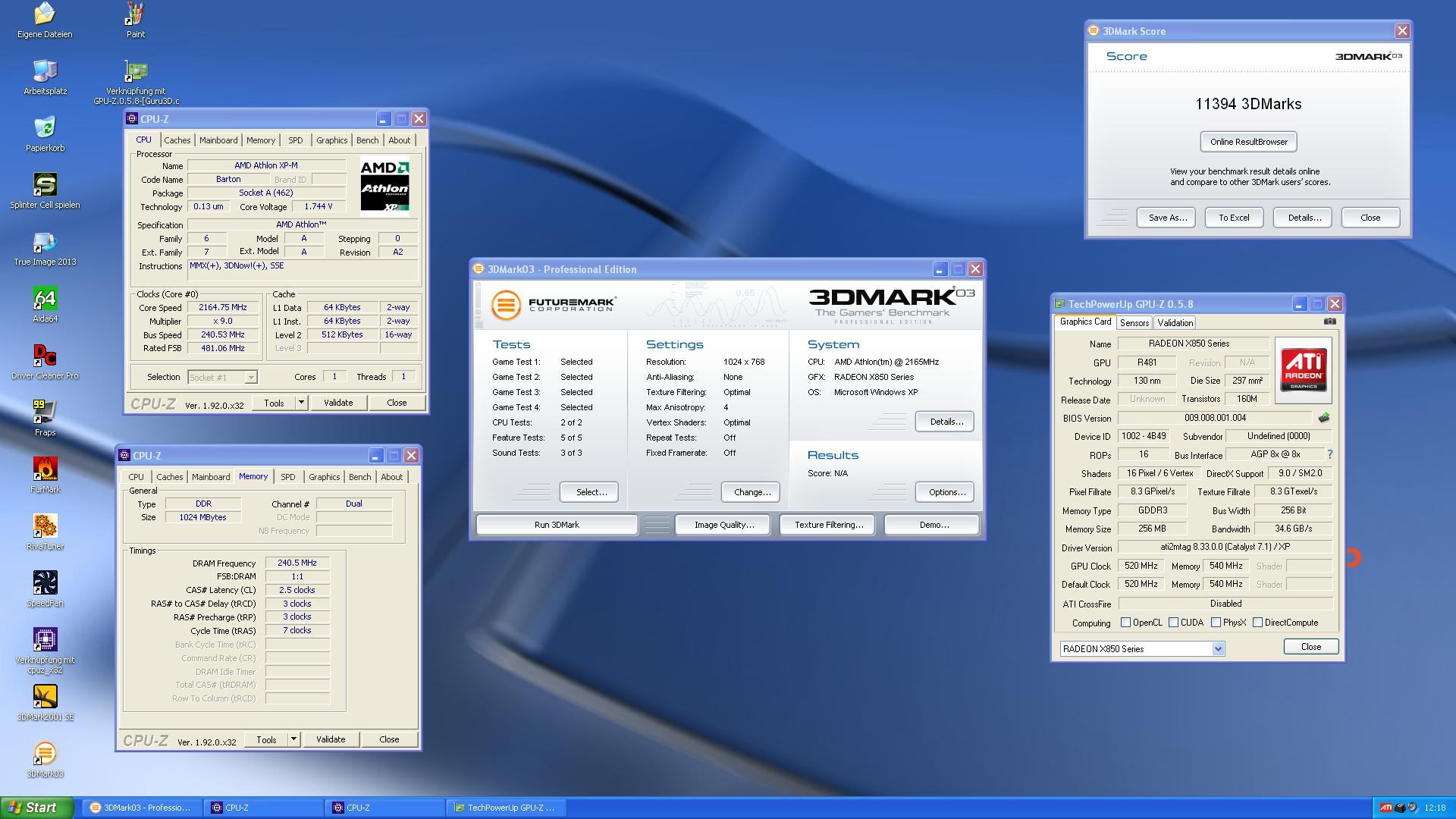Expand the Socket #1 selection dropdown
Image resolution: width=1456 pixels, height=819 pixels.
(x=251, y=377)
